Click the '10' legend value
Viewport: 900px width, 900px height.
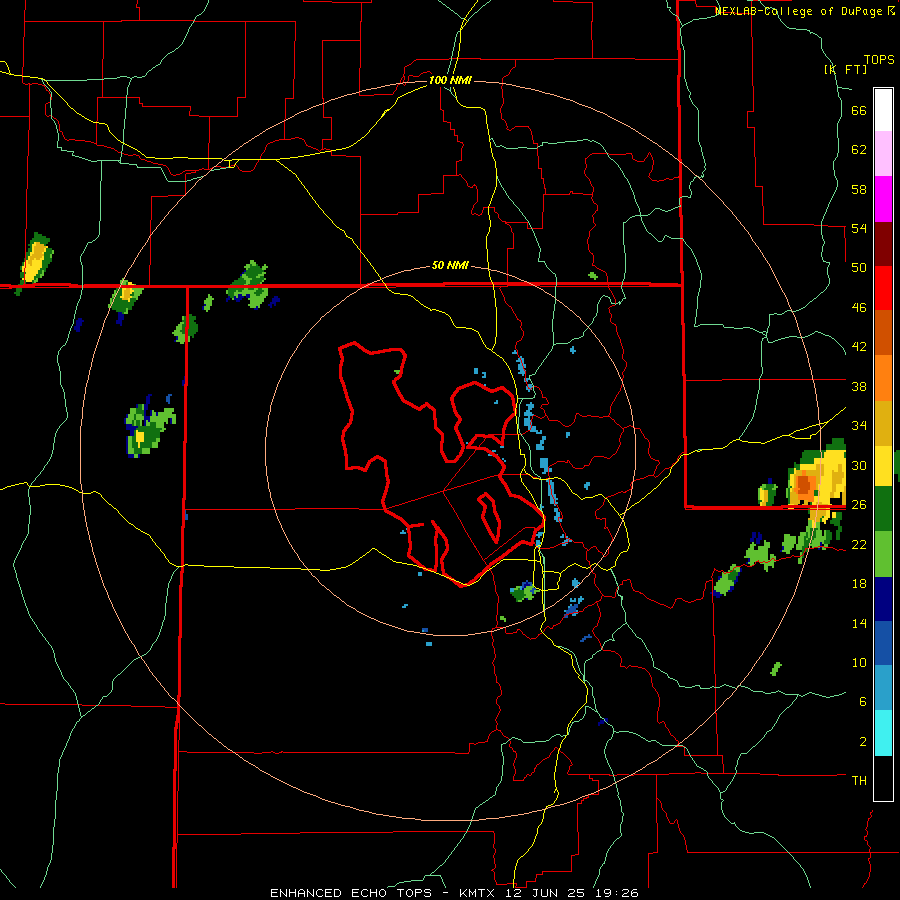point(859,663)
